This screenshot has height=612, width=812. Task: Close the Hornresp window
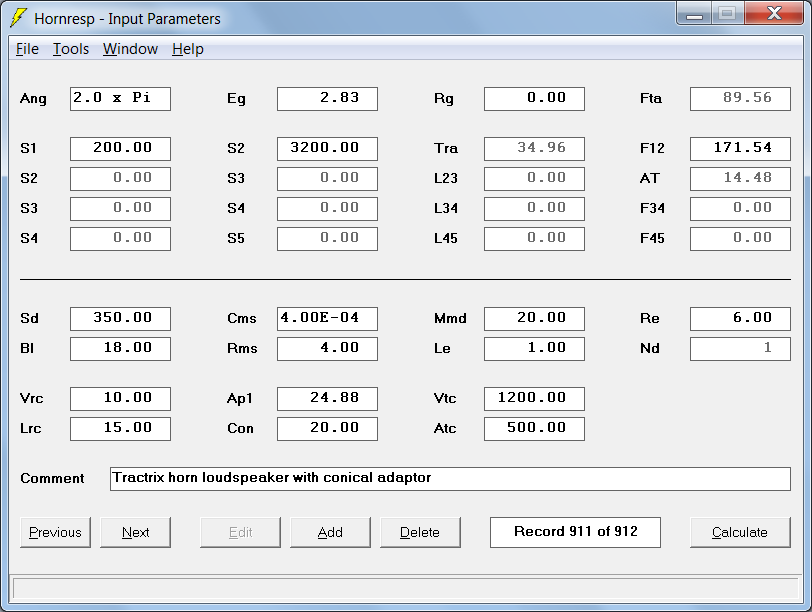coord(774,13)
